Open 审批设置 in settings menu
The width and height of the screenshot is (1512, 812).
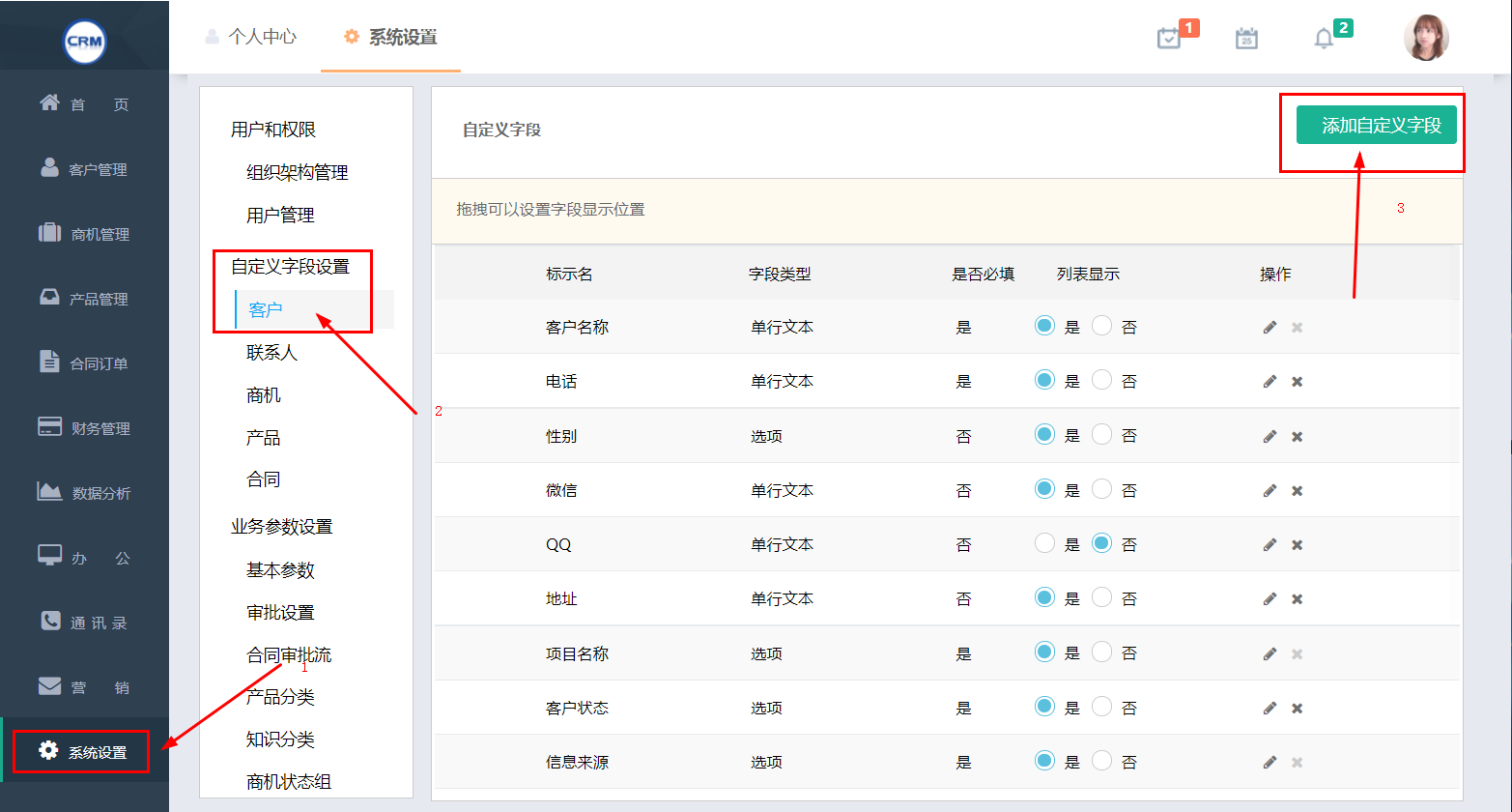pos(281,613)
